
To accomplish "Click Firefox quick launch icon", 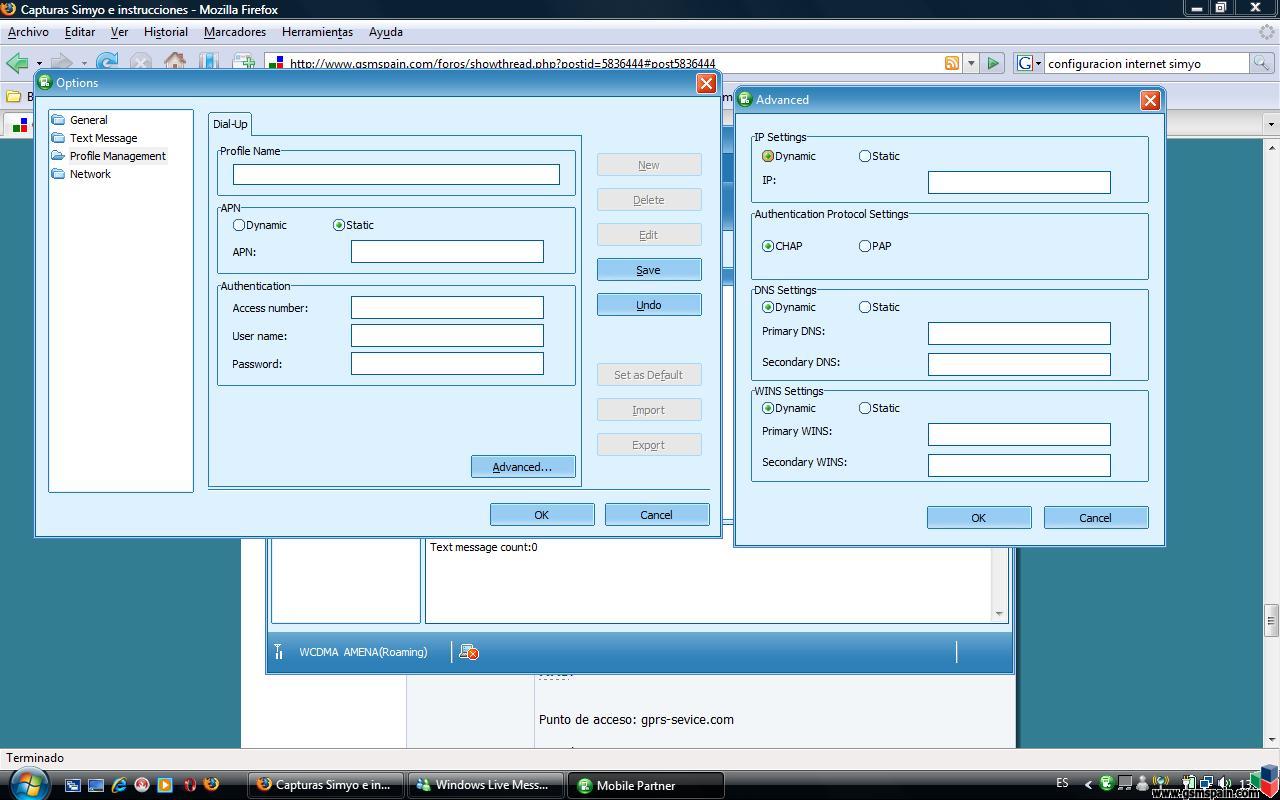I will (x=211, y=785).
